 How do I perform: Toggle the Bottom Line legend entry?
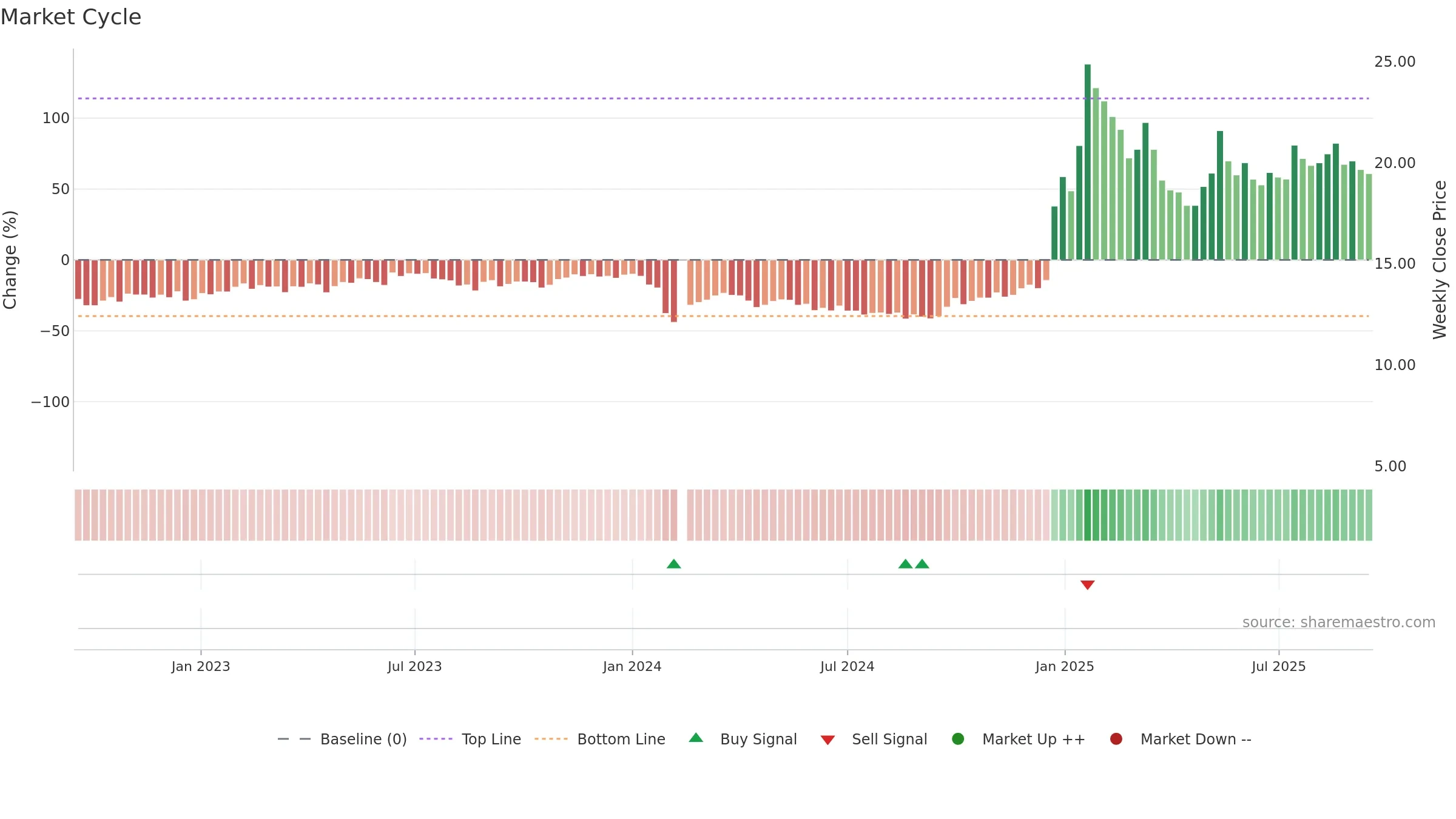tap(600, 739)
